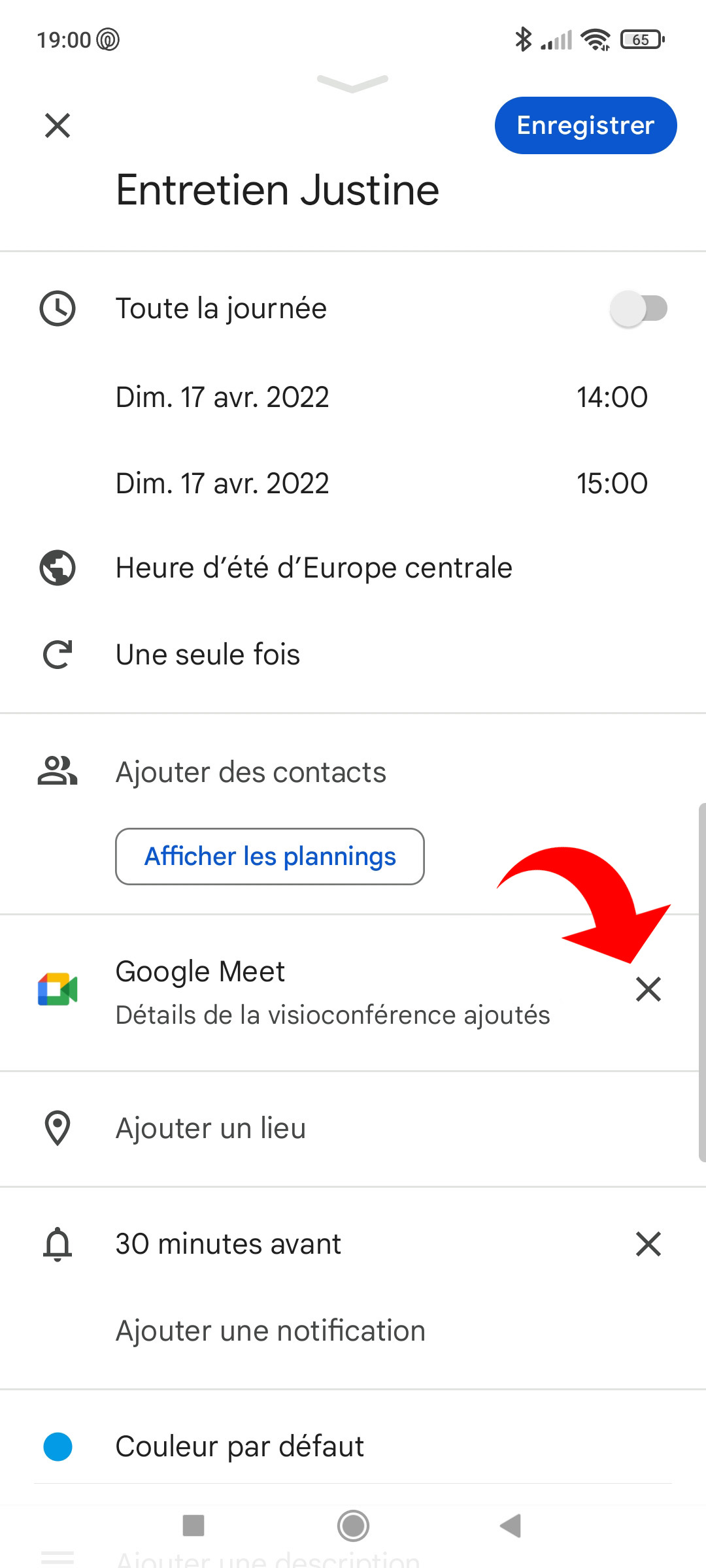The width and height of the screenshot is (706, 1568).
Task: Edit the Entretien Justine title field
Action: tap(277, 190)
